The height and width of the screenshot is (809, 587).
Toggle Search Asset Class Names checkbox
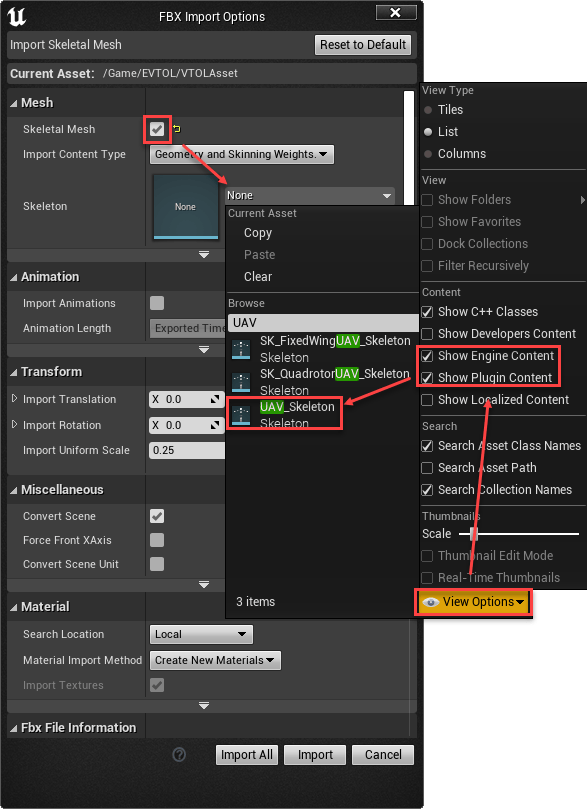427,446
